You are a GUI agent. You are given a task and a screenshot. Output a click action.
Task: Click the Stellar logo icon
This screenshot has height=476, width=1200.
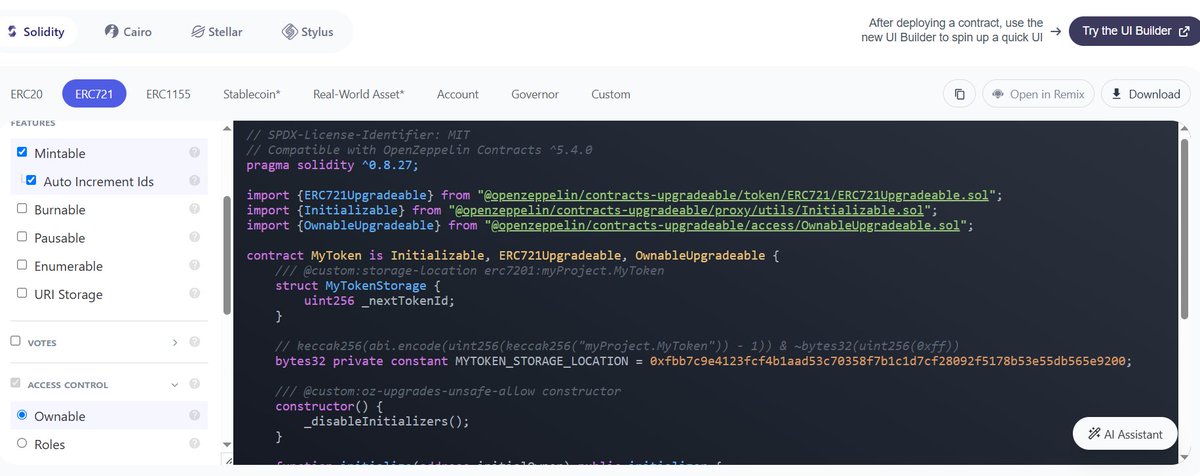pyautogui.click(x=197, y=32)
